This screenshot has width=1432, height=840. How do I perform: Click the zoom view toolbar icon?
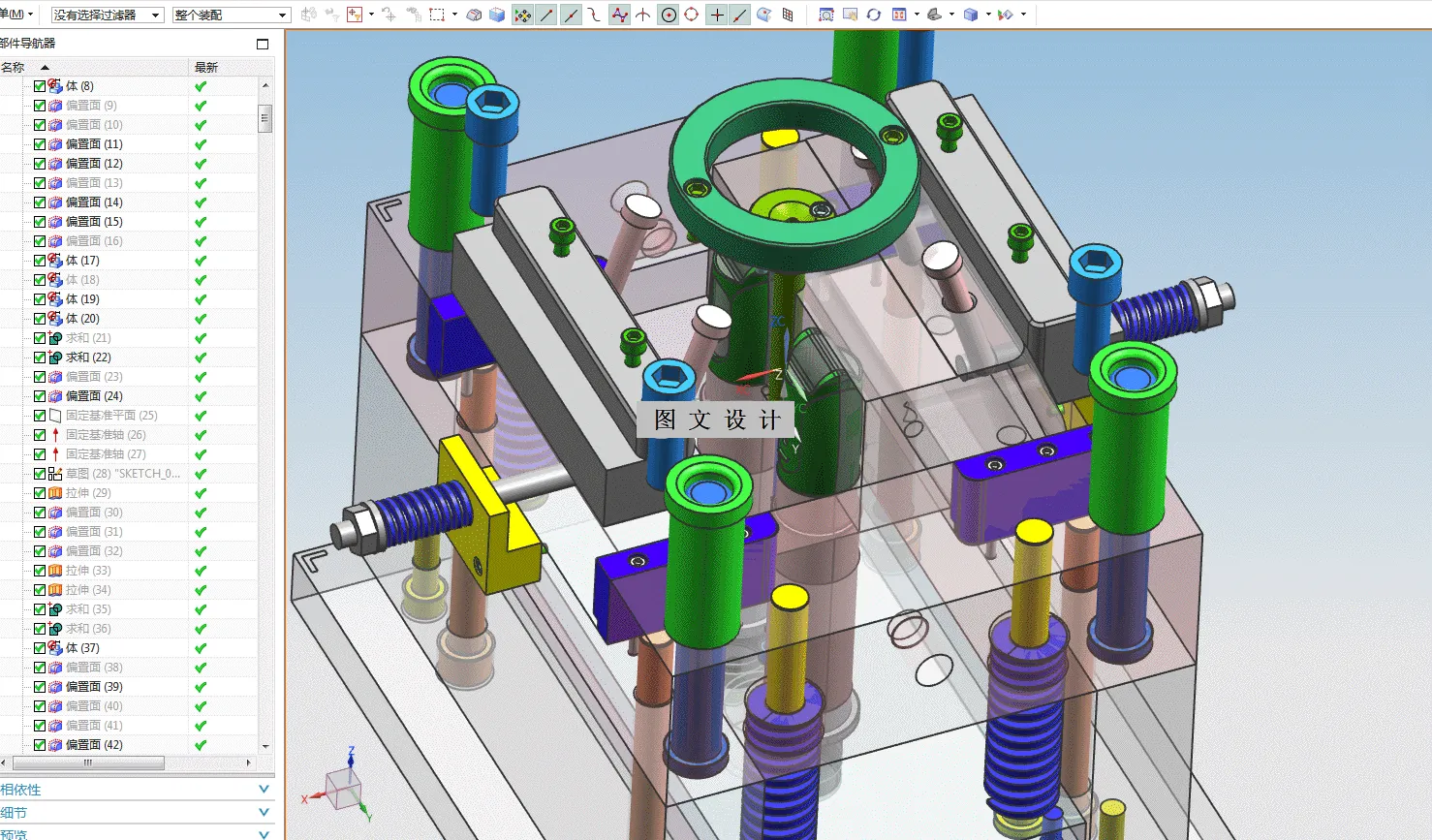pos(851,15)
